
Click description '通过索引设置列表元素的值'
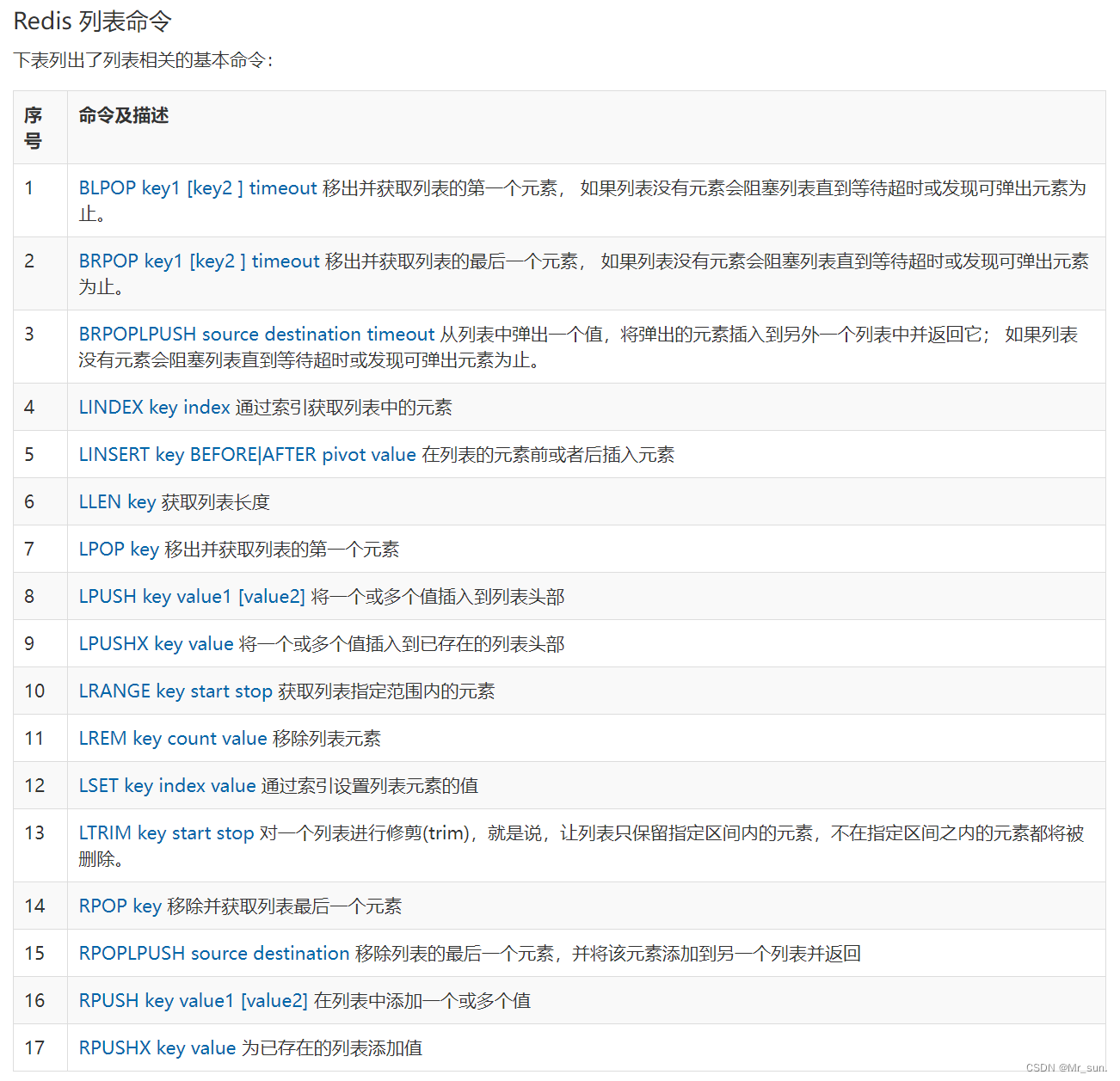click(x=370, y=786)
